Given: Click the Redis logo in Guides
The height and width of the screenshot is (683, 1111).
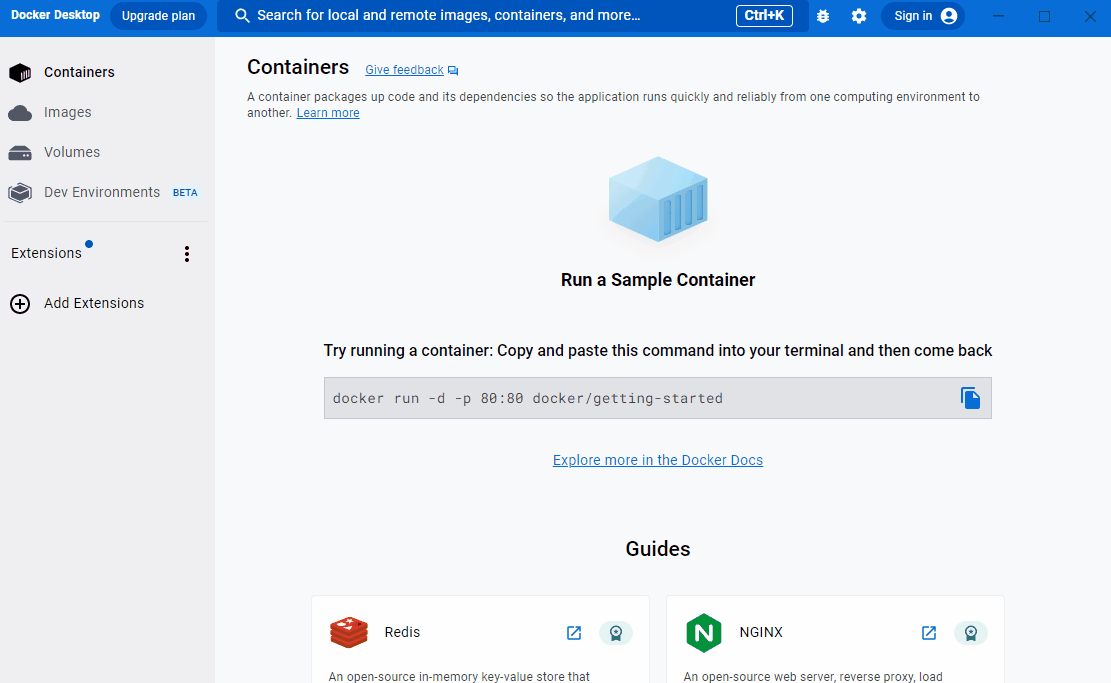Looking at the screenshot, I should pyautogui.click(x=349, y=633).
